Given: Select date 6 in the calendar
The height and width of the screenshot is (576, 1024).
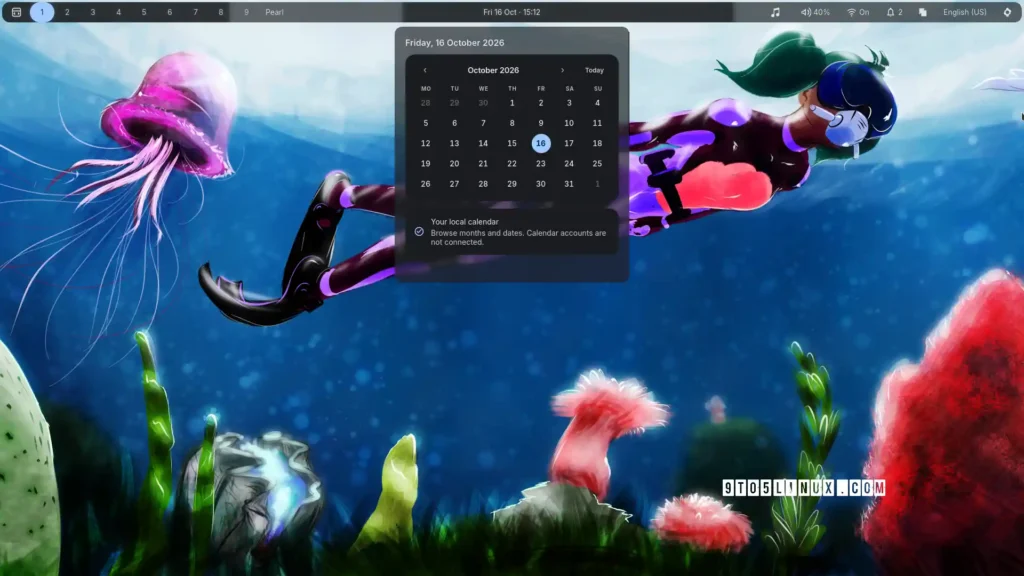Looking at the screenshot, I should 455,123.
